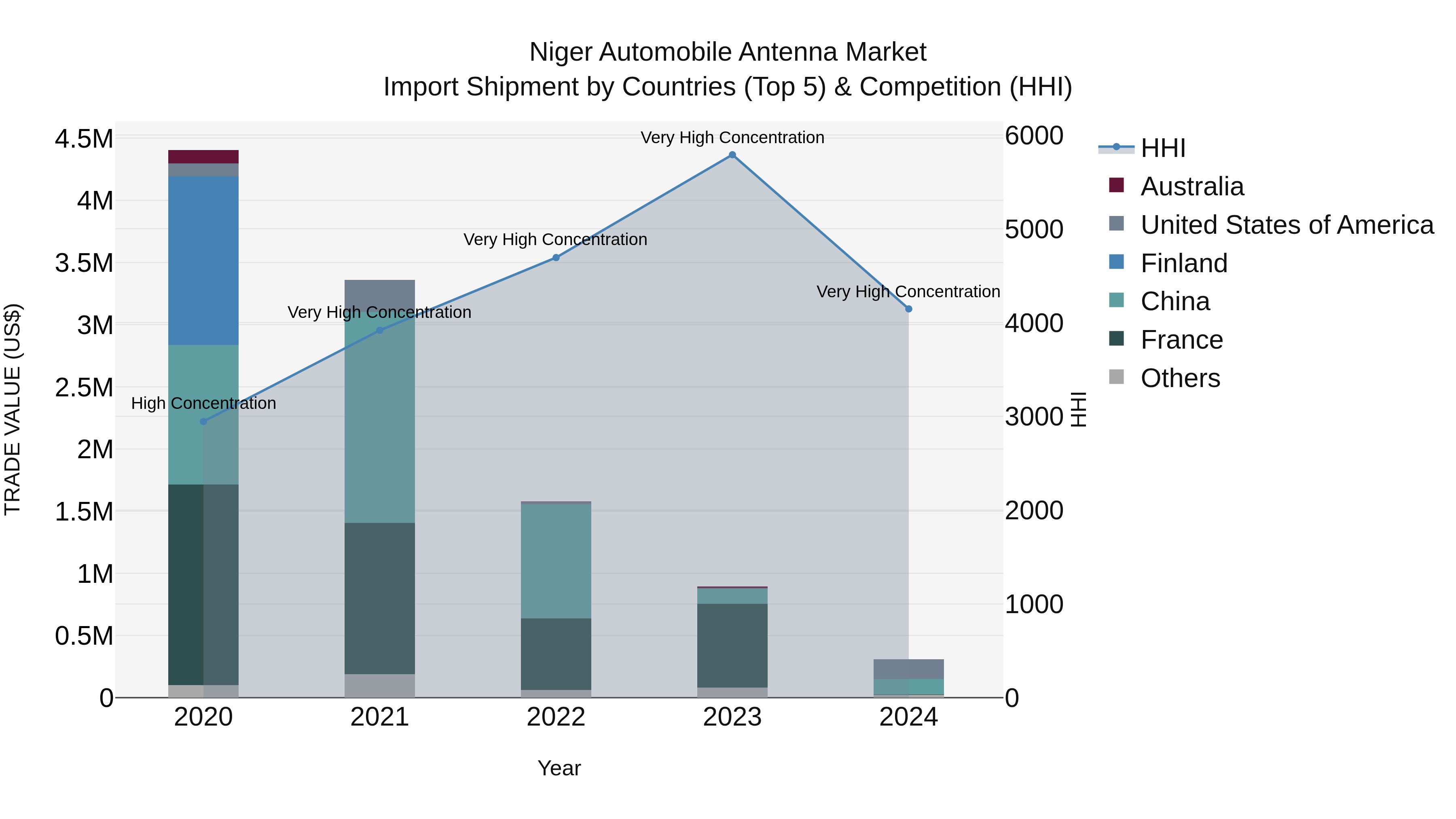Click the Australia segment atop the 2020 bar
The height and width of the screenshot is (819, 1456).
tap(203, 157)
